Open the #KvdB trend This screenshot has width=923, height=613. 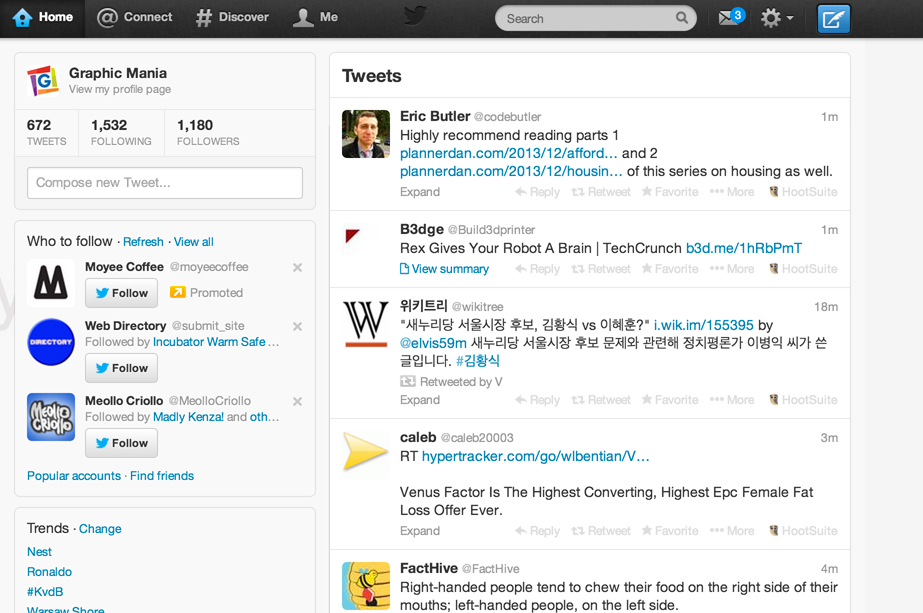click(45, 592)
